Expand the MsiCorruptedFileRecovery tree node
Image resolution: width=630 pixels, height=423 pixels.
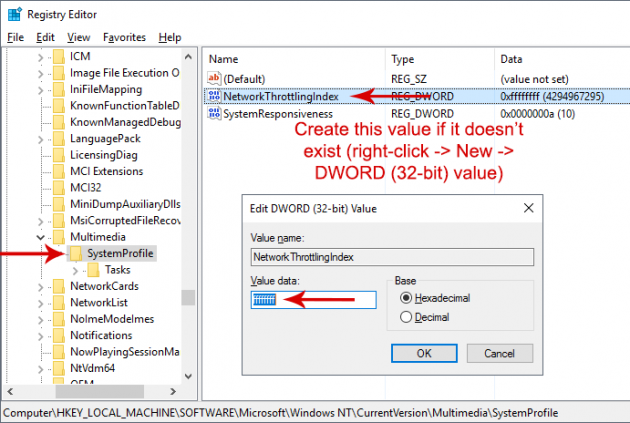point(40,222)
